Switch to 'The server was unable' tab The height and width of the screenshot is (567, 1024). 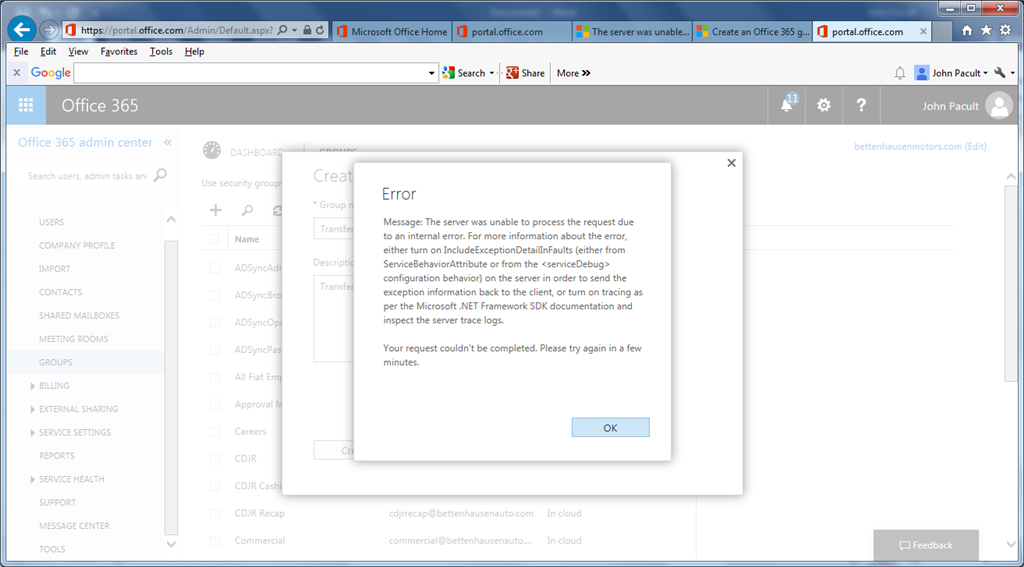[632, 31]
